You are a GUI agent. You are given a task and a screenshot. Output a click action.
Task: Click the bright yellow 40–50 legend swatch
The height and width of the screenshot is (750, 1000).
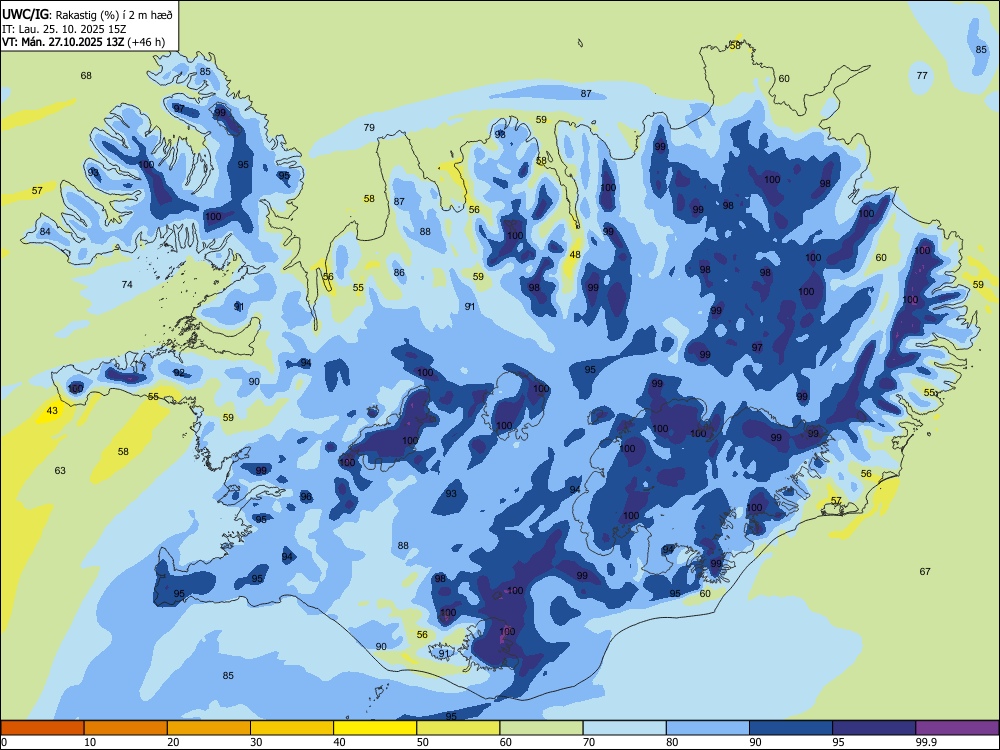[x=375, y=728]
